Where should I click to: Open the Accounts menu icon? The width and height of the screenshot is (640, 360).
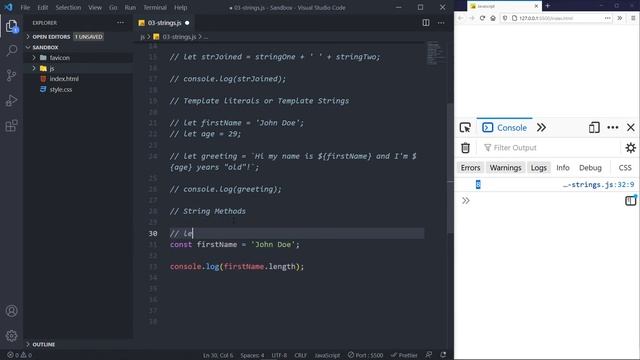[11, 311]
